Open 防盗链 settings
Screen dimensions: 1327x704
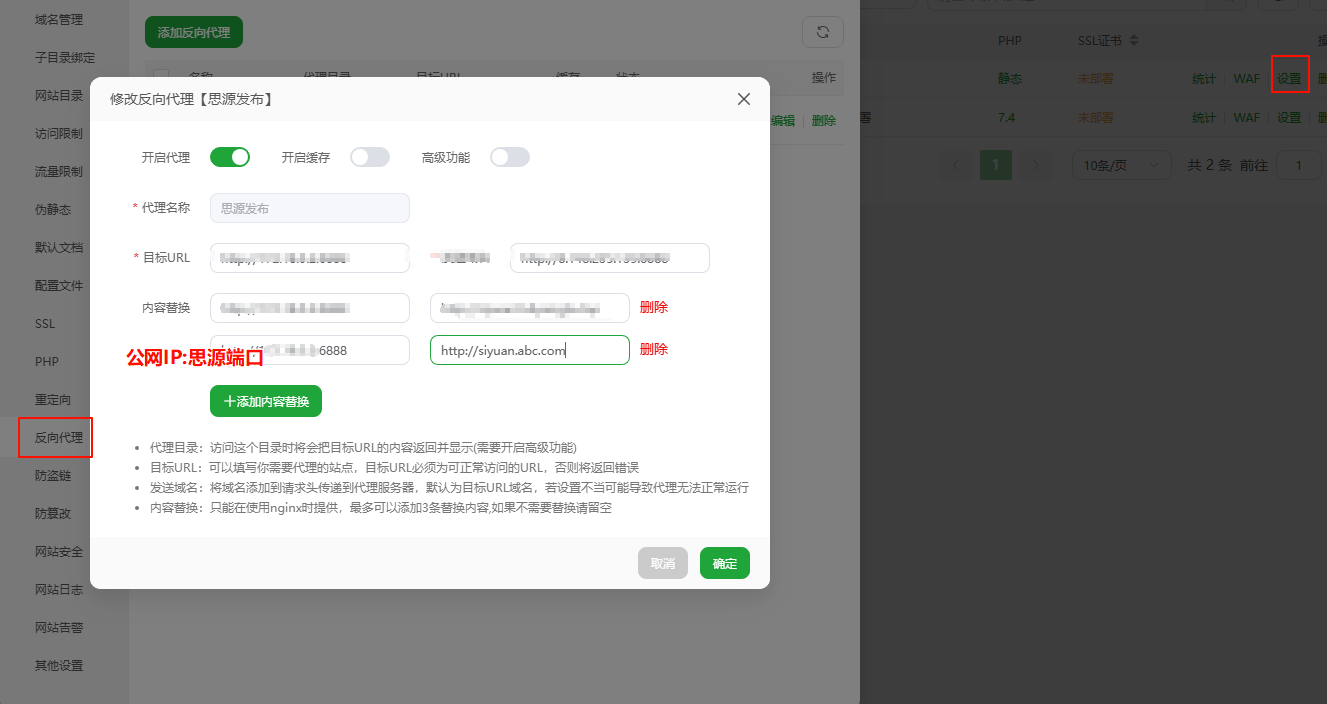52,475
